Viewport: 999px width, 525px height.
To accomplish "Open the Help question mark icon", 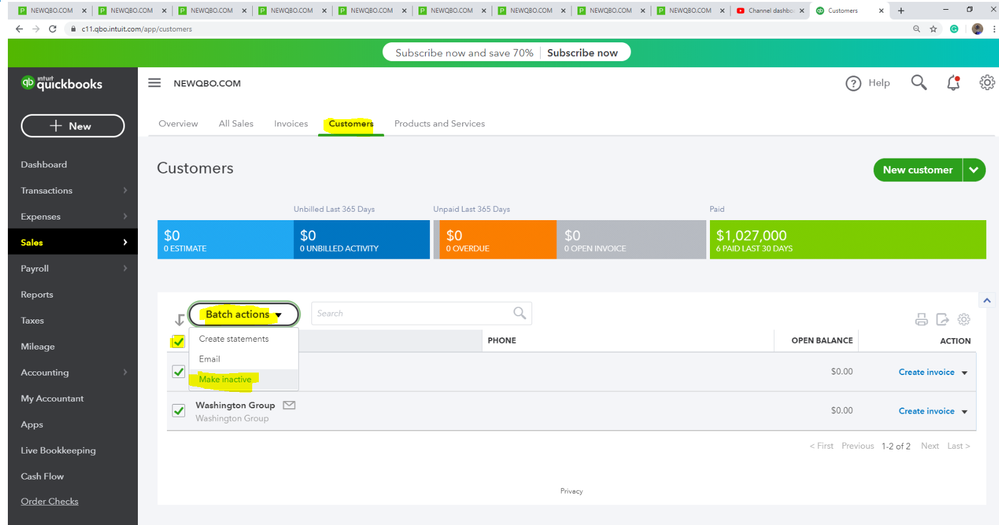I will (853, 83).
